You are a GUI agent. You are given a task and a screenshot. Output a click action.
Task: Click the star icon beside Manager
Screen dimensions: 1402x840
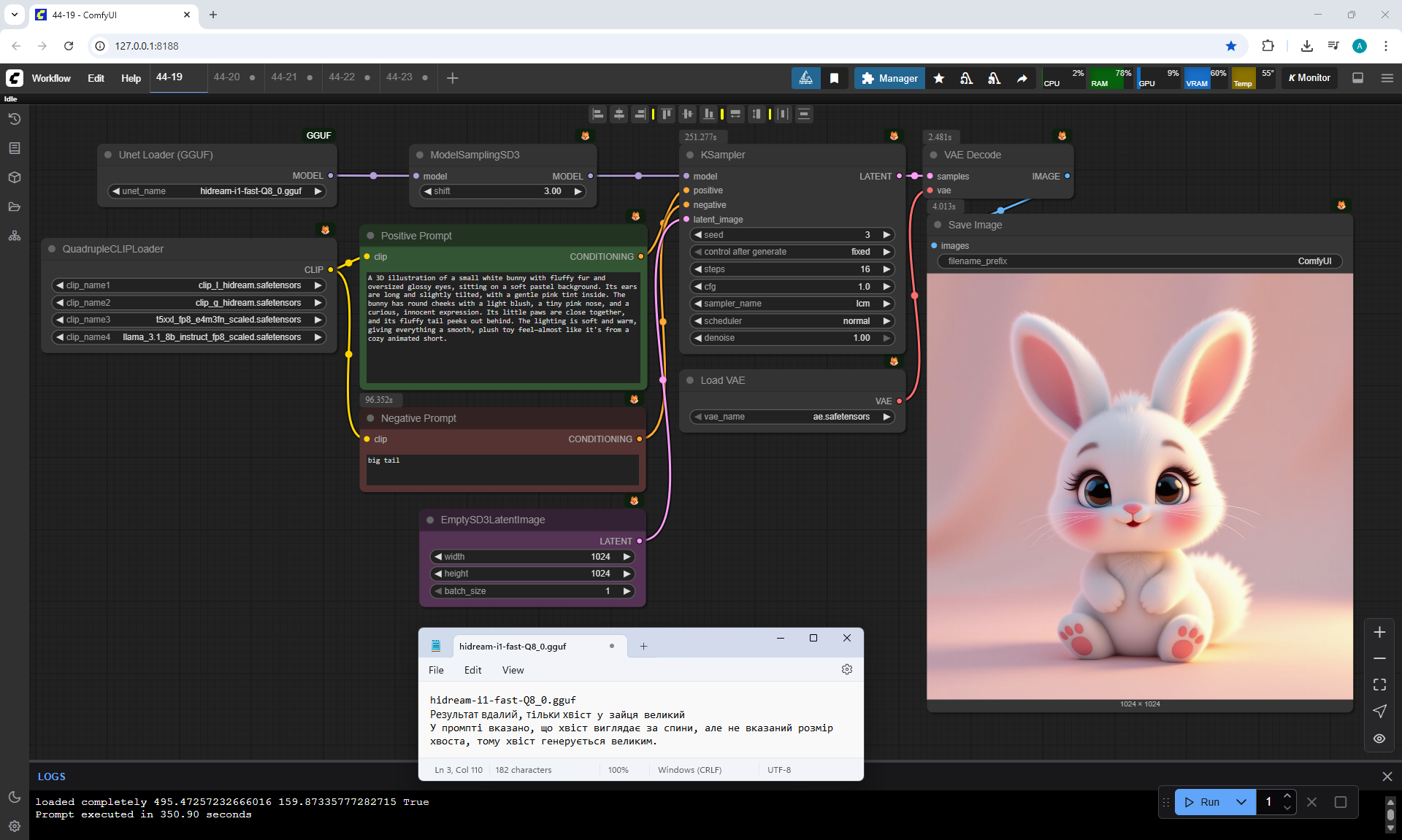[939, 78]
